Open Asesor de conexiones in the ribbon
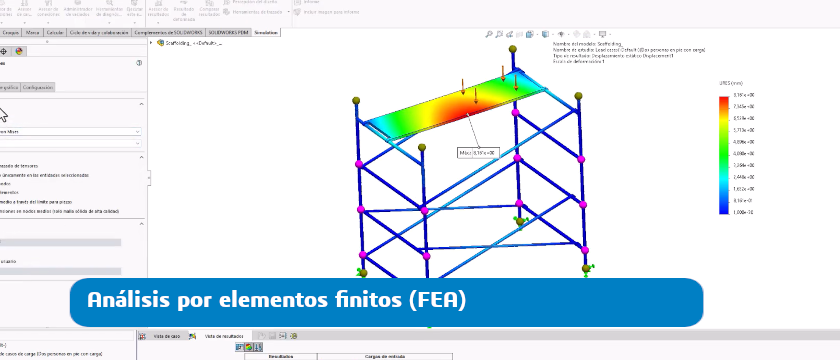 tap(48, 9)
